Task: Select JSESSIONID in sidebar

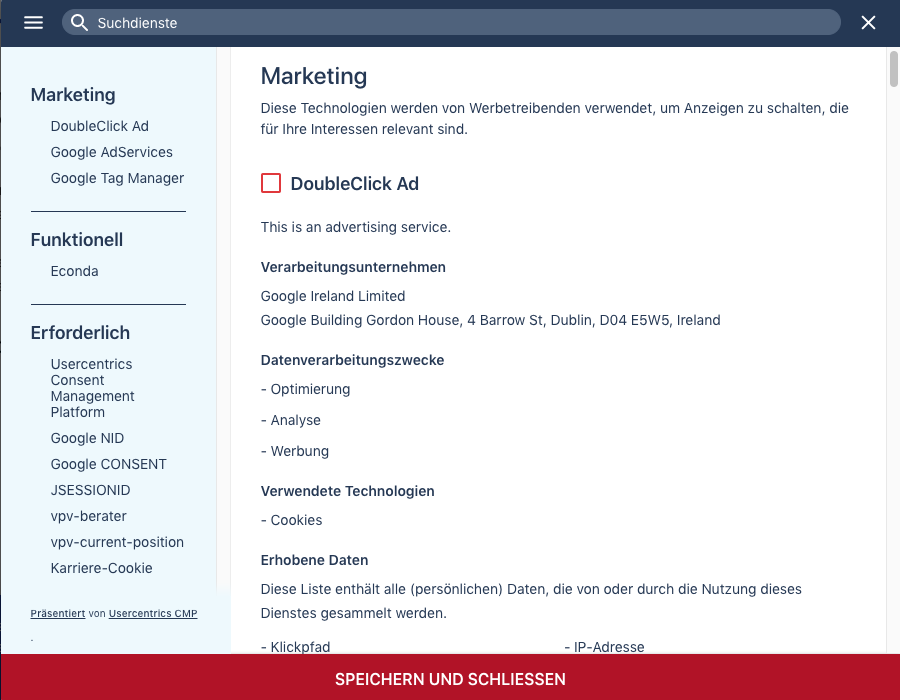Action: pos(90,490)
